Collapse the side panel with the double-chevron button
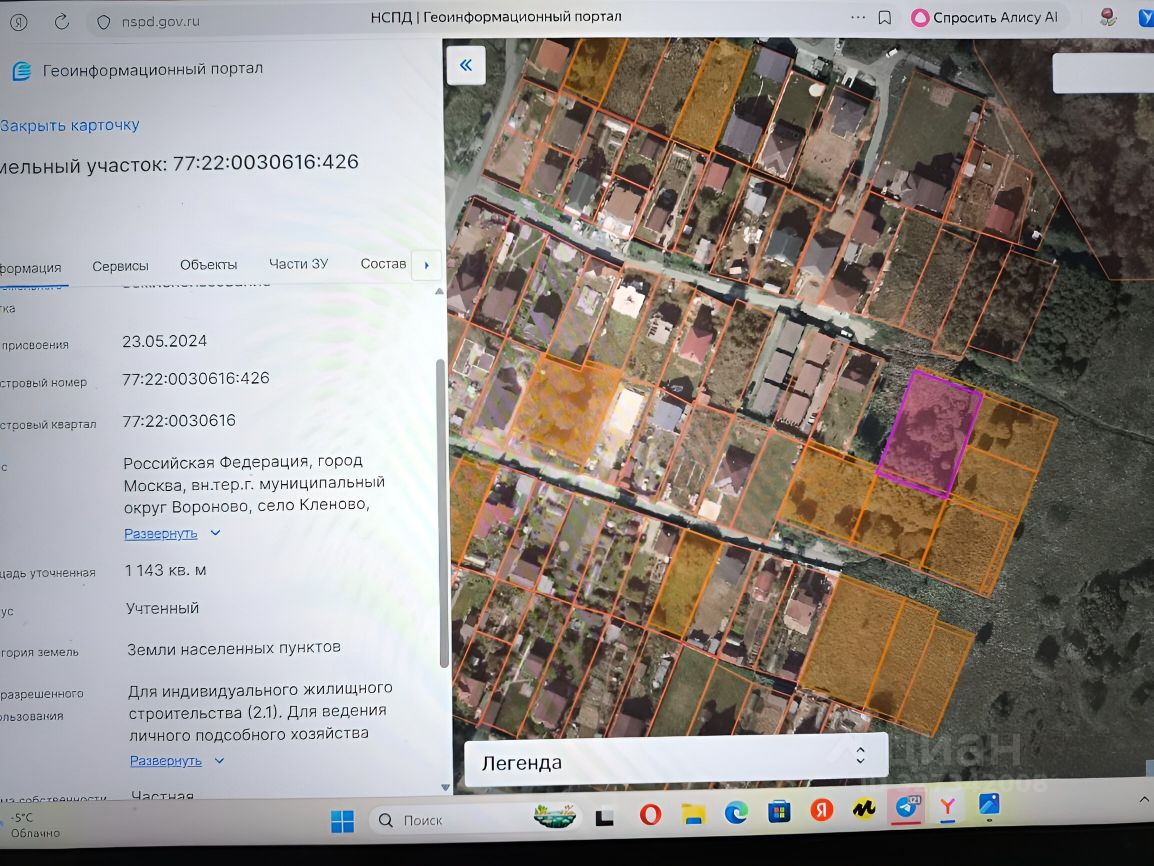This screenshot has width=1154, height=866. pyautogui.click(x=466, y=65)
